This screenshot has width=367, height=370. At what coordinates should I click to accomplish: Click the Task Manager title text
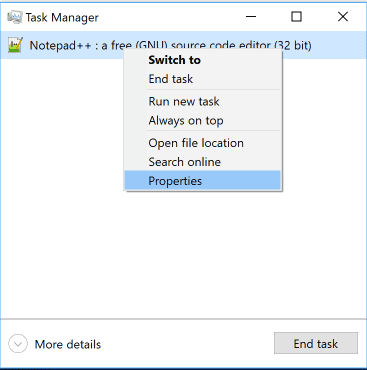click(x=62, y=17)
